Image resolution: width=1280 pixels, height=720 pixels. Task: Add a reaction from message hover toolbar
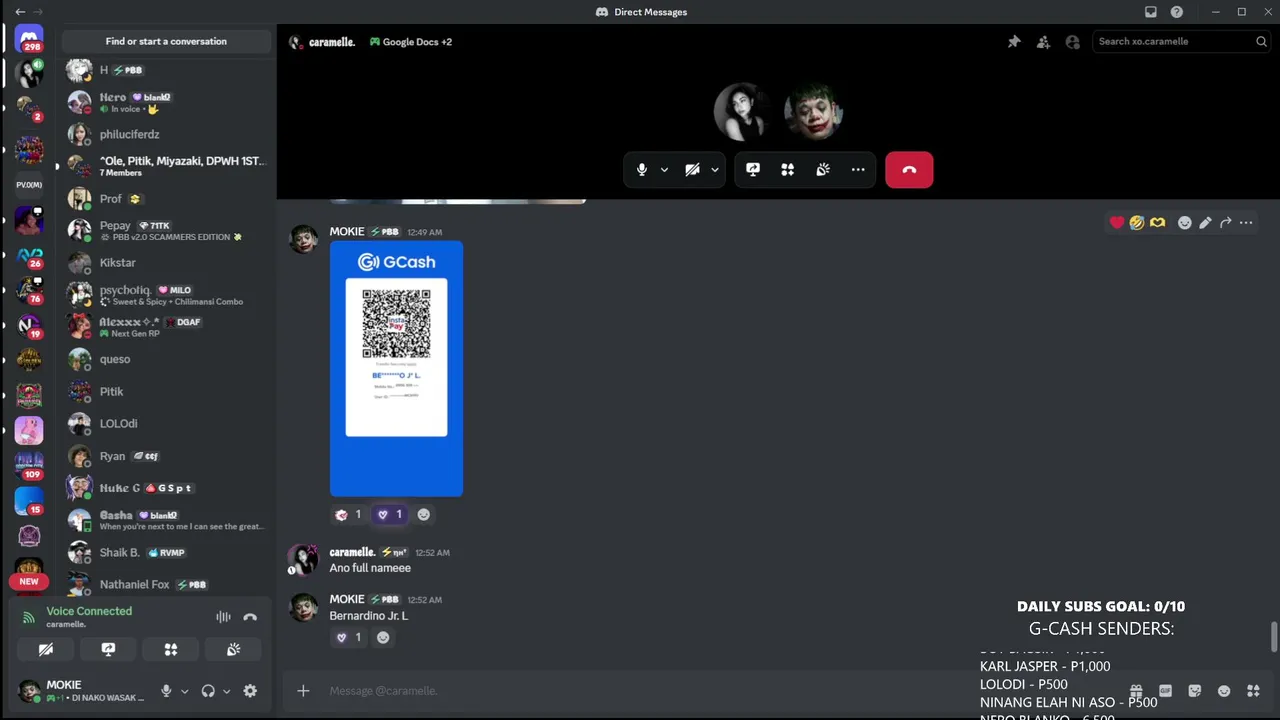click(x=1185, y=223)
